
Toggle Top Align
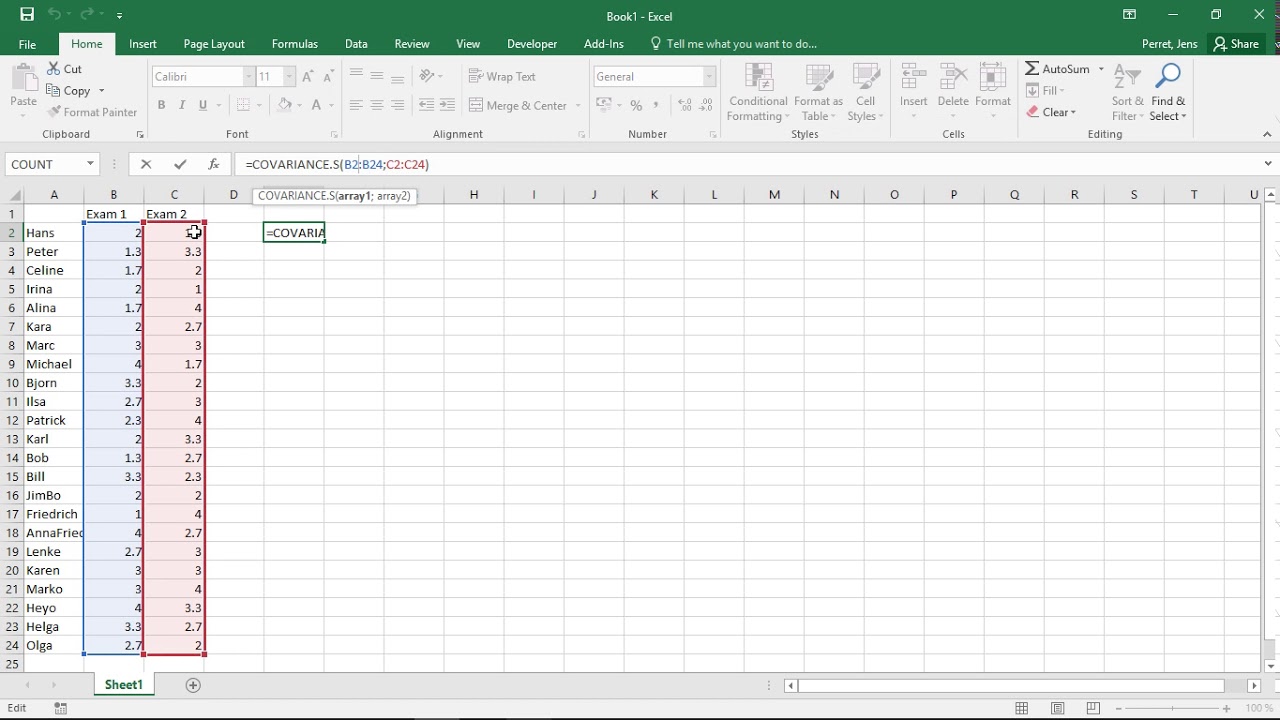(x=356, y=76)
